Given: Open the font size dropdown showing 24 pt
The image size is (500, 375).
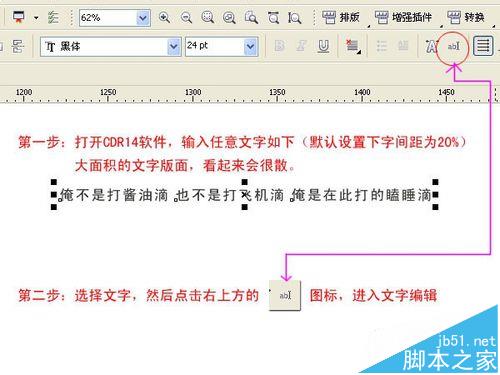Looking at the screenshot, I should point(251,47).
